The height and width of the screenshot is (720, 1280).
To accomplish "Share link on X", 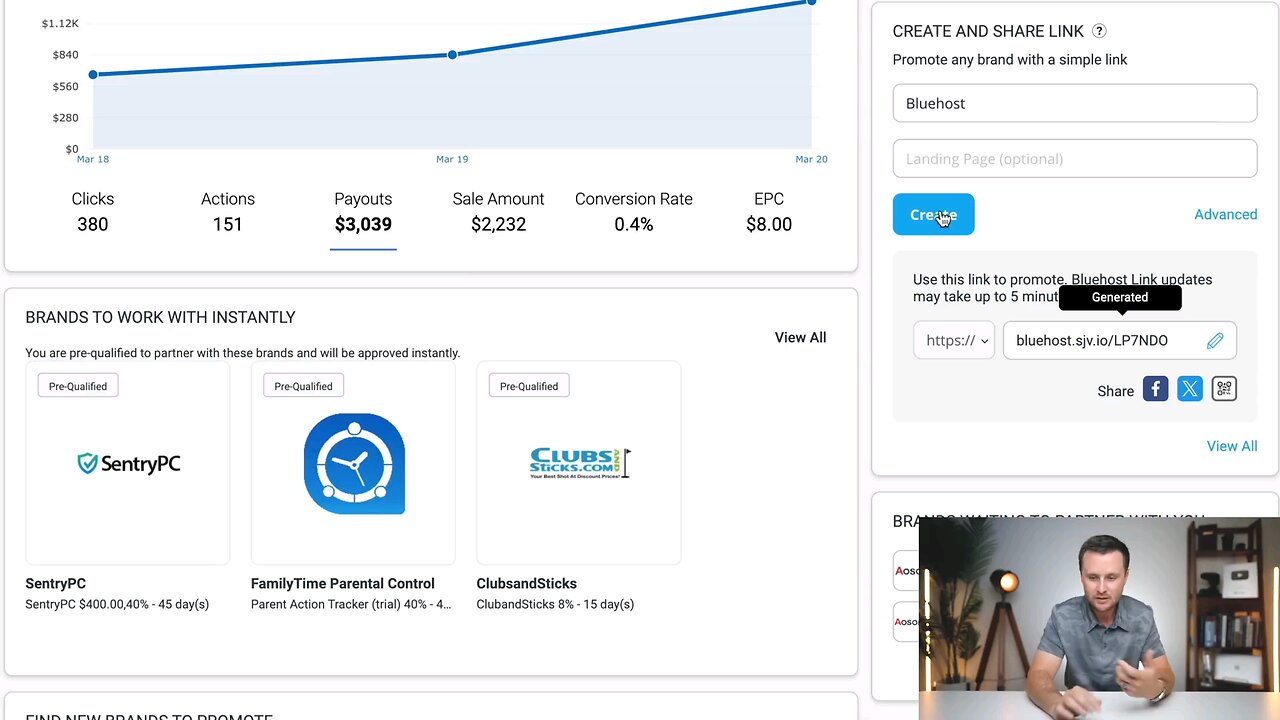I will pos(1190,389).
